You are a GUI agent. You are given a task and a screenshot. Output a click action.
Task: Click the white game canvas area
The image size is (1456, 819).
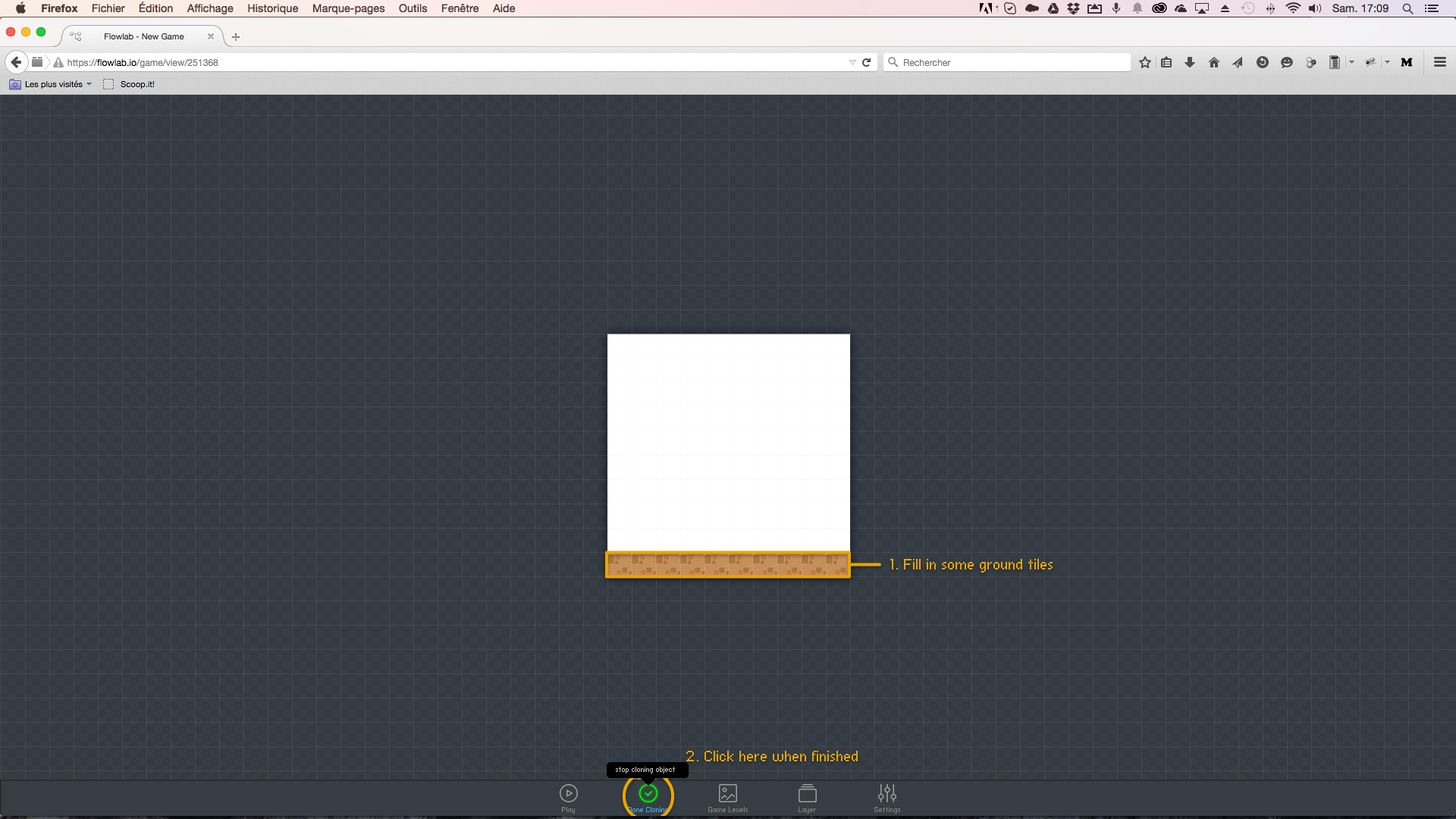click(x=728, y=442)
